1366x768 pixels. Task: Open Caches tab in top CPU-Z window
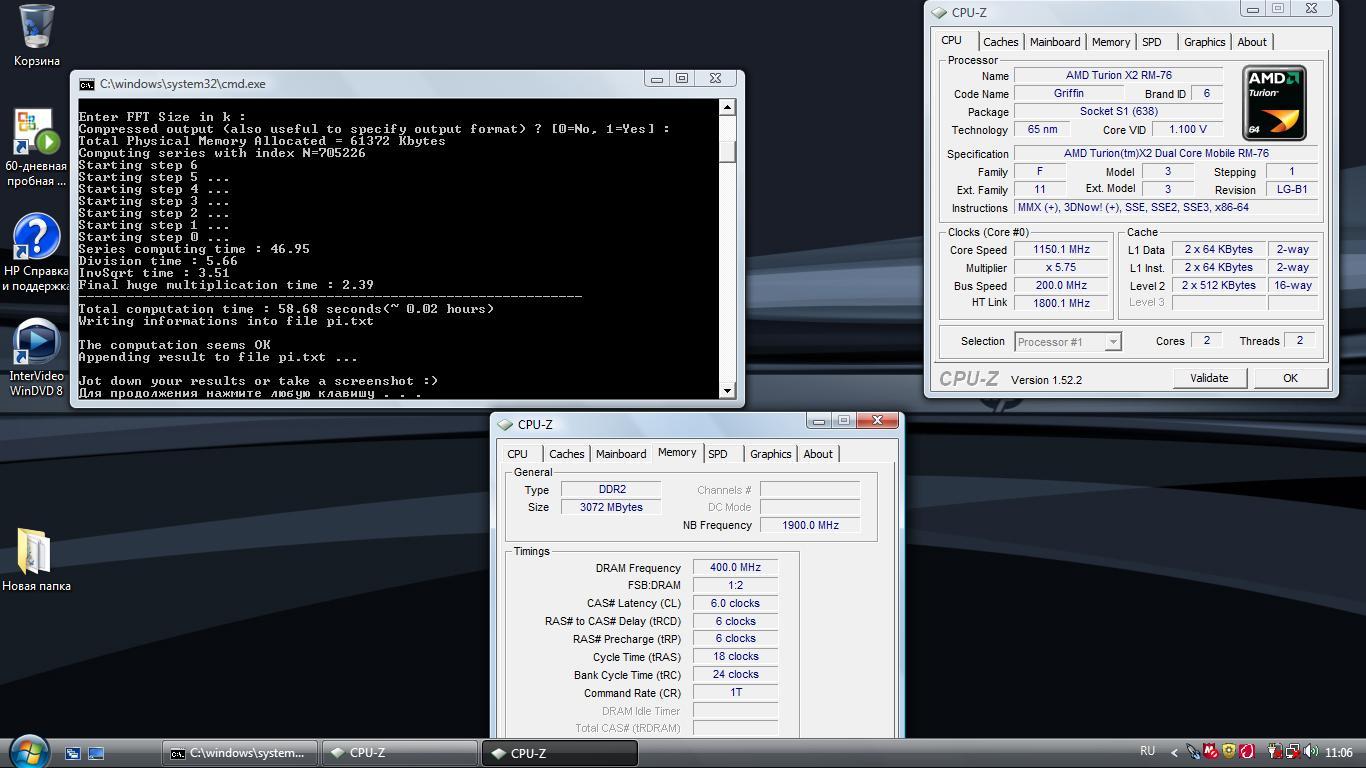[1000, 42]
